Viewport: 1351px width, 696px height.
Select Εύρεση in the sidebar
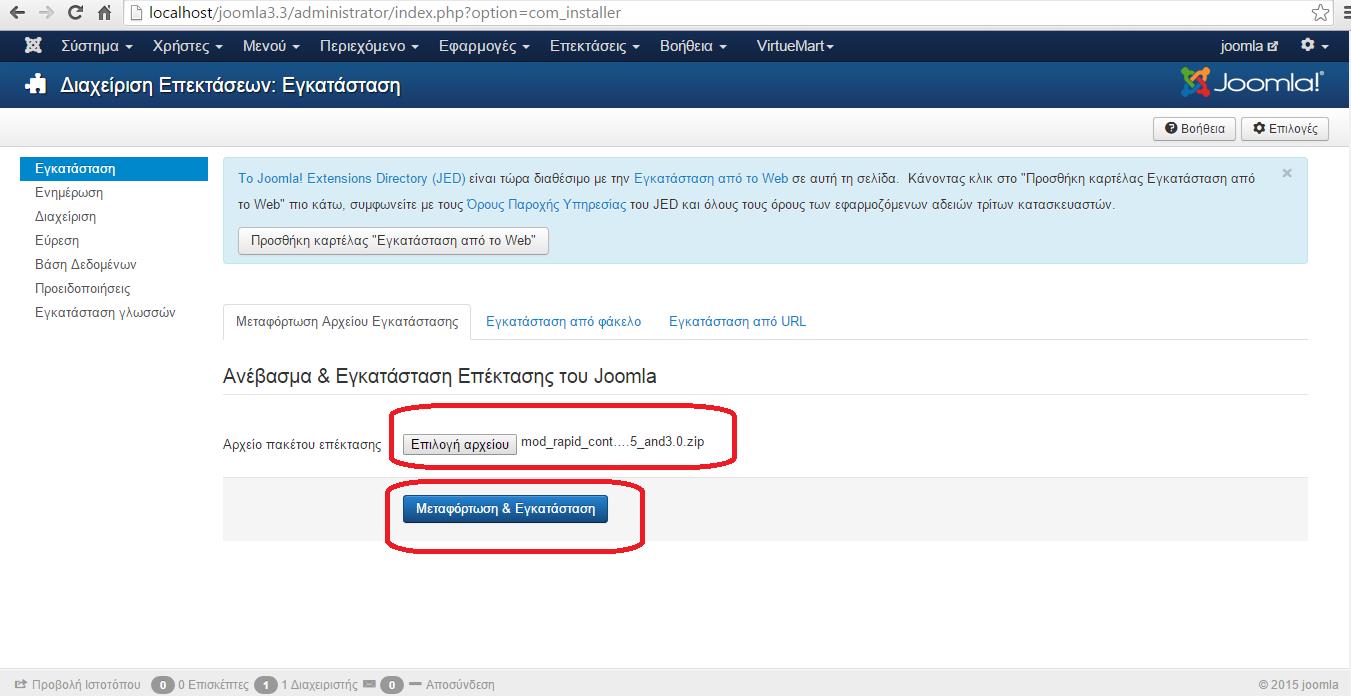click(x=57, y=240)
